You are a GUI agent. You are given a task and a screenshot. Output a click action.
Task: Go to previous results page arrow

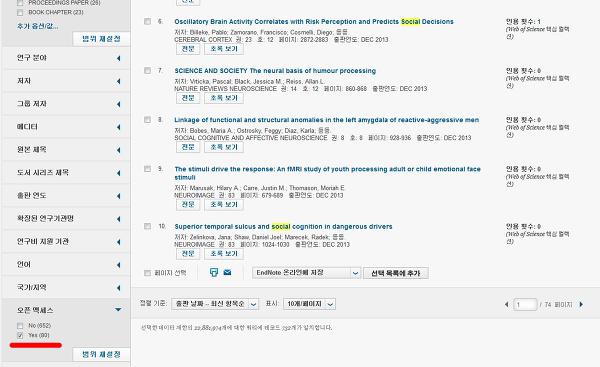click(x=507, y=304)
